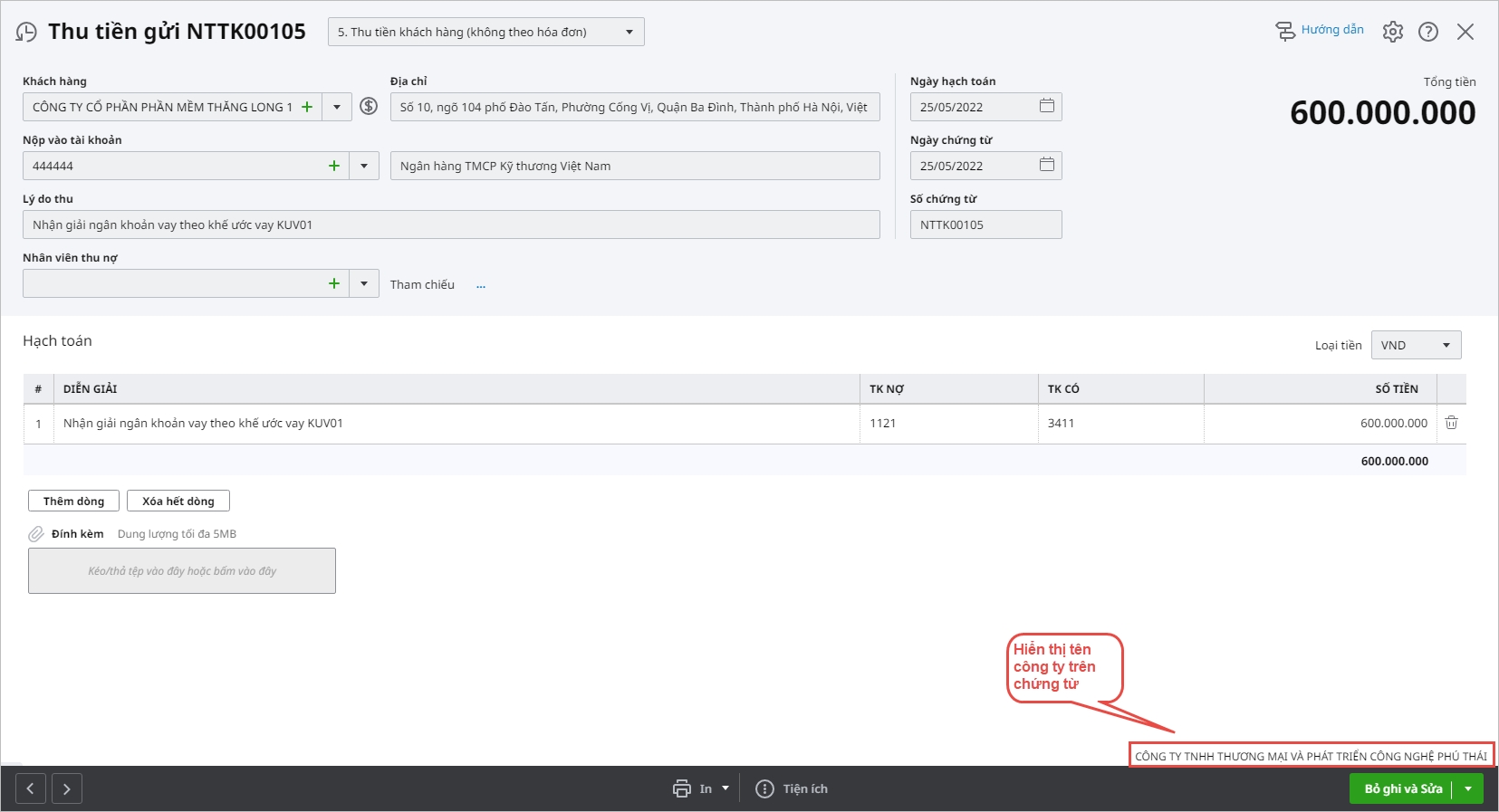The width and height of the screenshot is (1499, 812).
Task: Click the Bỏ ghi và Sửa button
Action: pyautogui.click(x=1403, y=788)
